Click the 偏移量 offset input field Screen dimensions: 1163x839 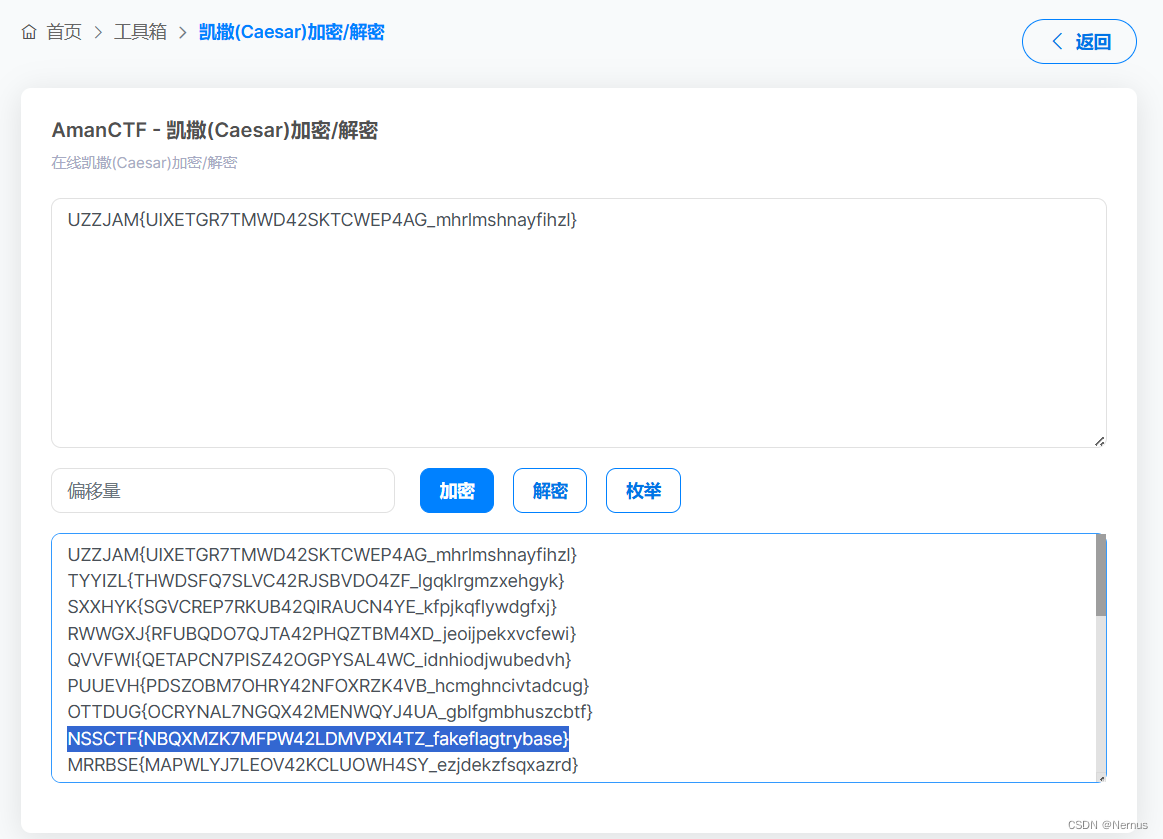[222, 490]
